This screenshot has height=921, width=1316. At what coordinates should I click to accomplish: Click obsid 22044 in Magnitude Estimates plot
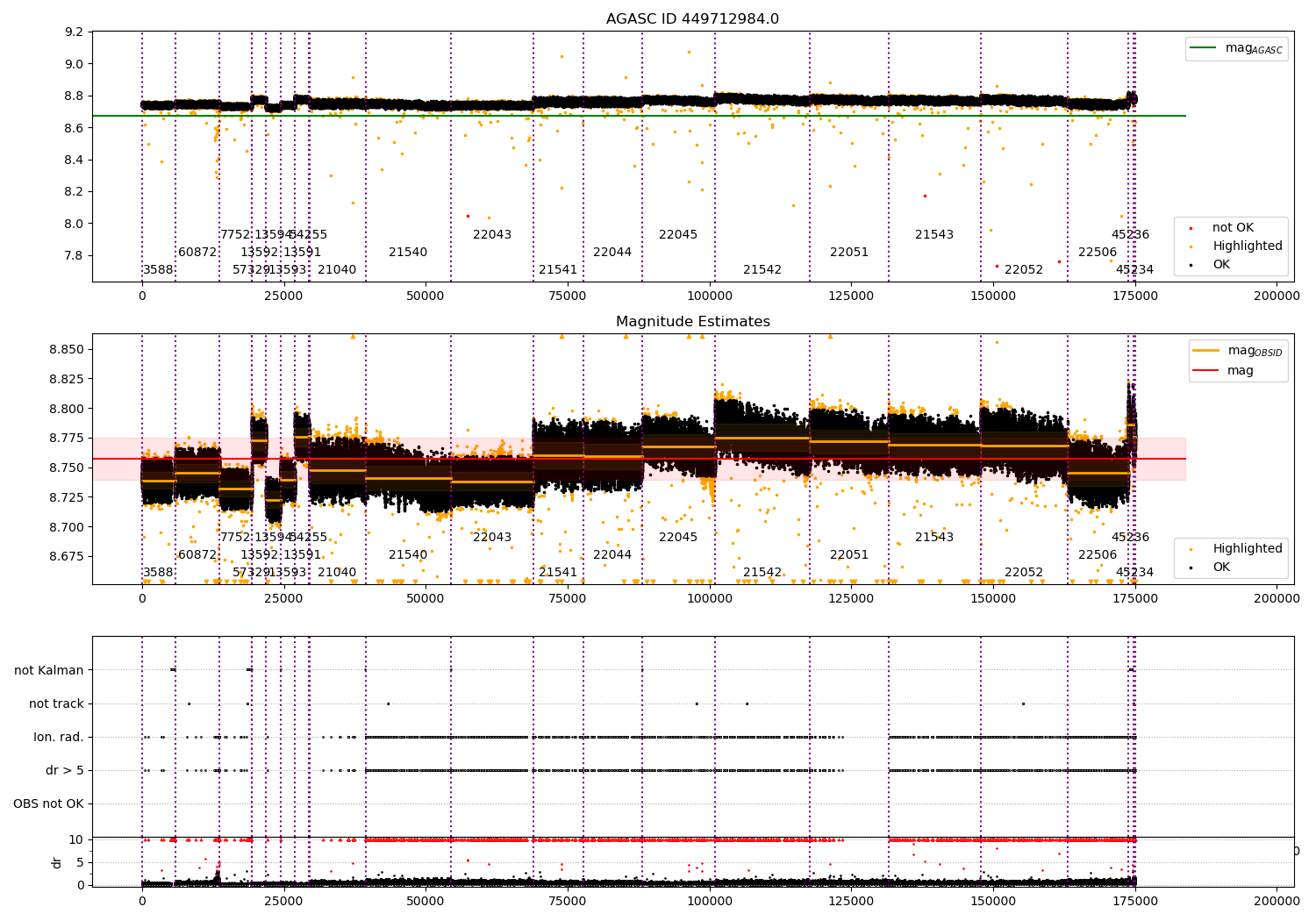click(x=612, y=555)
